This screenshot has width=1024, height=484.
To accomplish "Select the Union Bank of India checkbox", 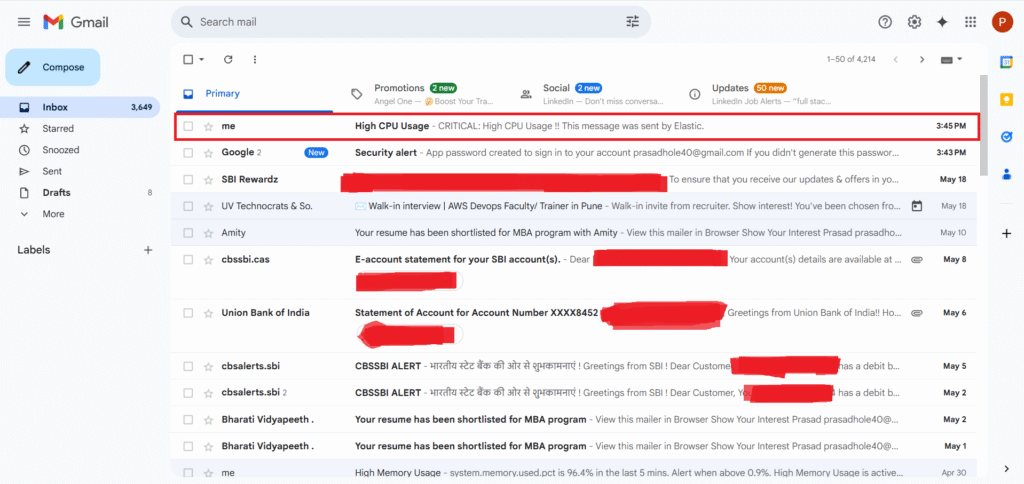I will 188,313.
